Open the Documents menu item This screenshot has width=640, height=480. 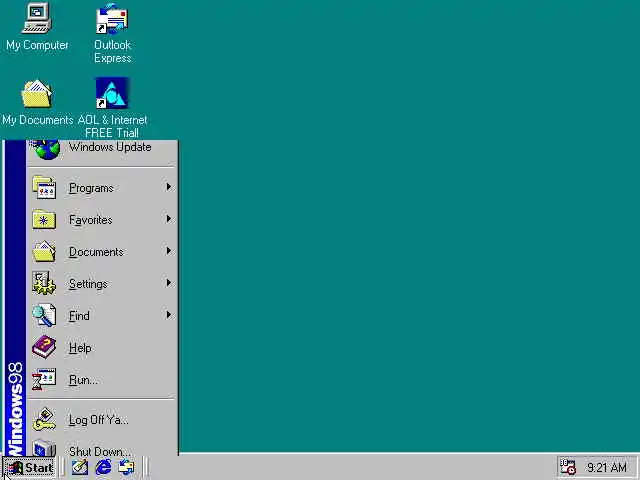click(x=102, y=251)
